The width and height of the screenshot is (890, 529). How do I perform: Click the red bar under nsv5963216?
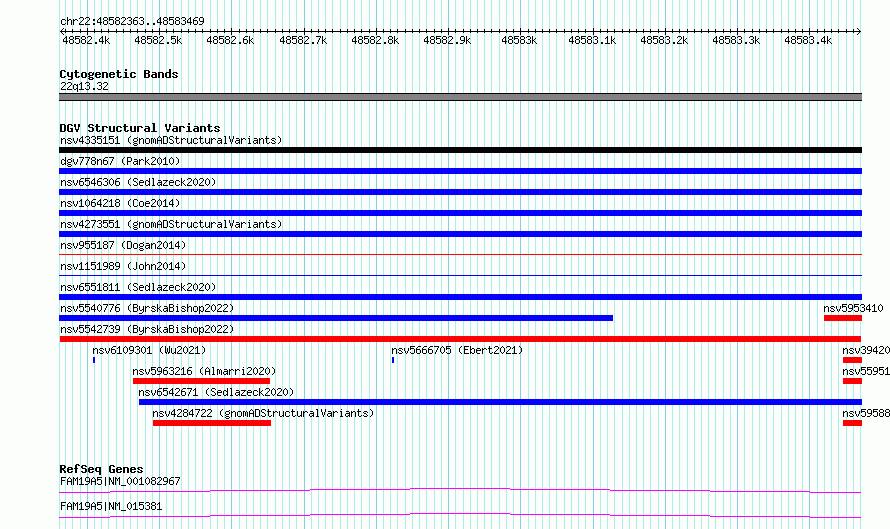pos(201,381)
